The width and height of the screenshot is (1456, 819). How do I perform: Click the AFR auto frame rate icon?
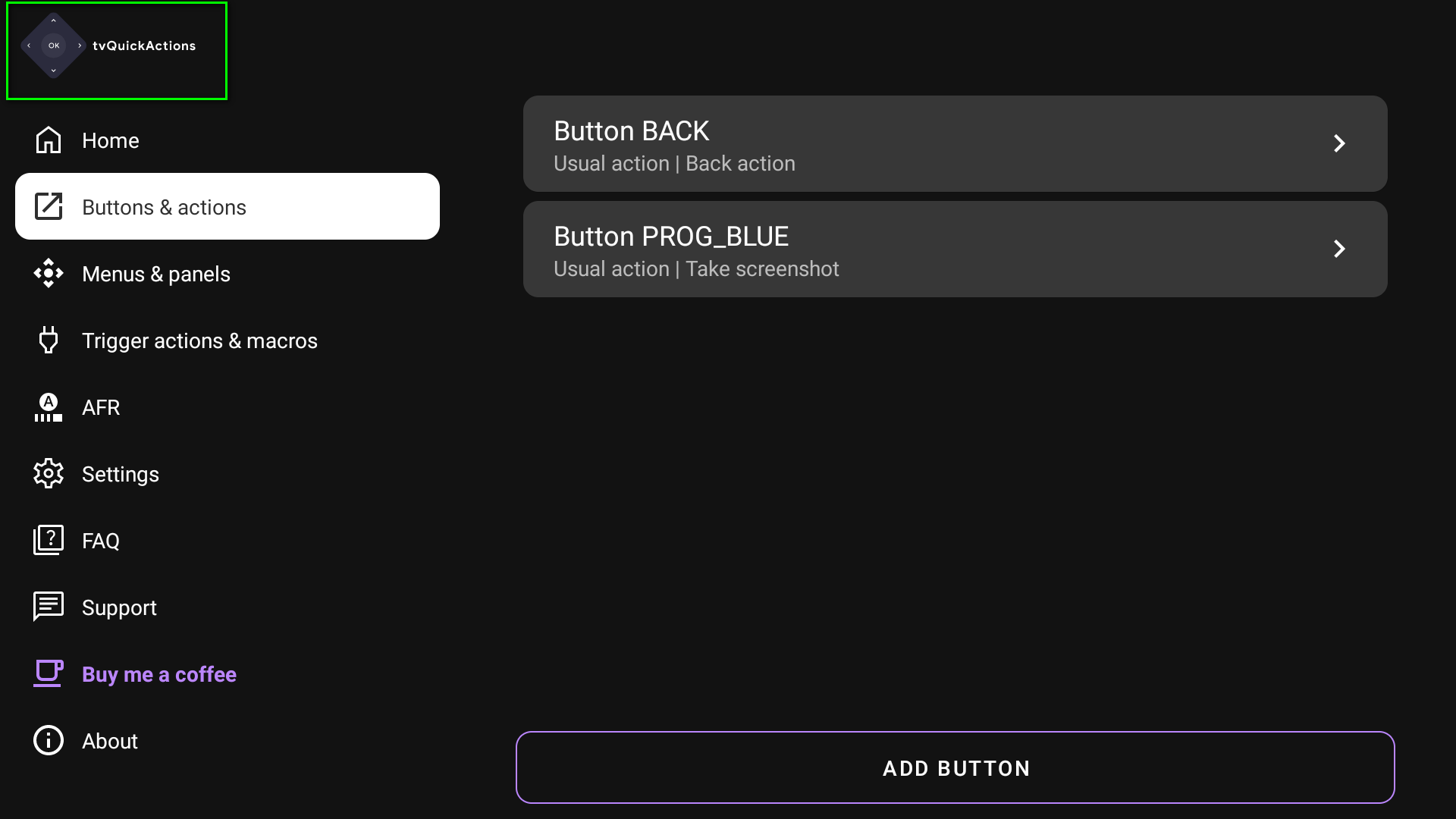(x=49, y=407)
